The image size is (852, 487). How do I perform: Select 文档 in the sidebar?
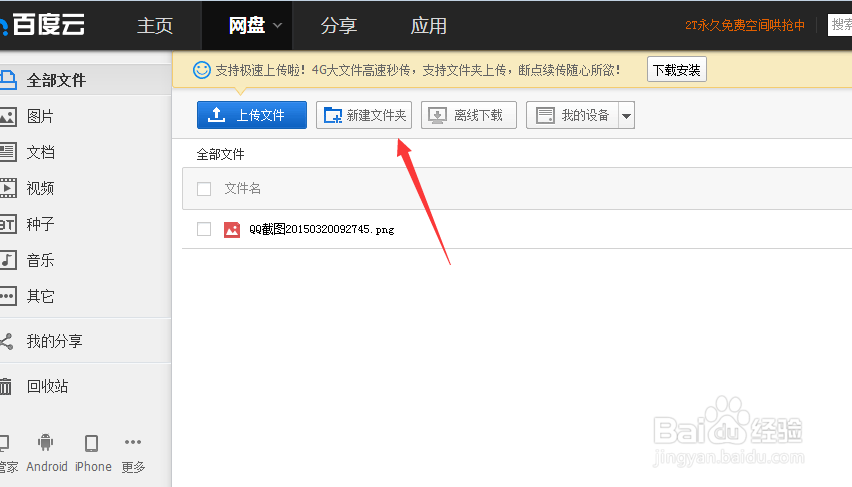tap(40, 152)
